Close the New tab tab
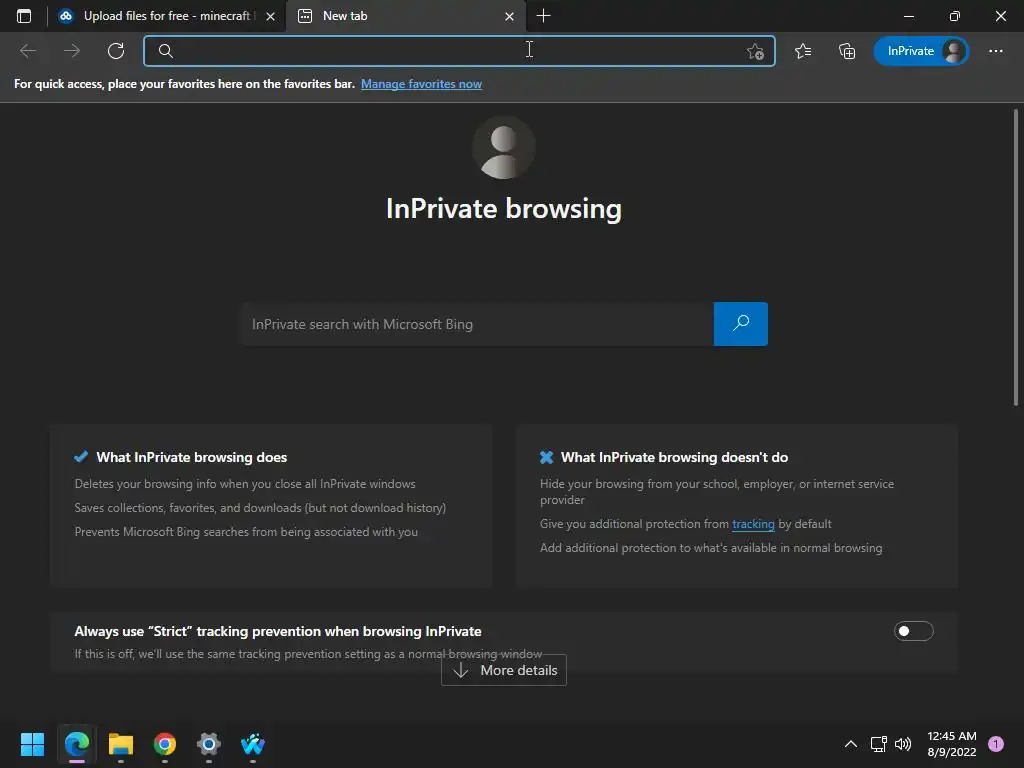The height and width of the screenshot is (768, 1024). point(509,16)
